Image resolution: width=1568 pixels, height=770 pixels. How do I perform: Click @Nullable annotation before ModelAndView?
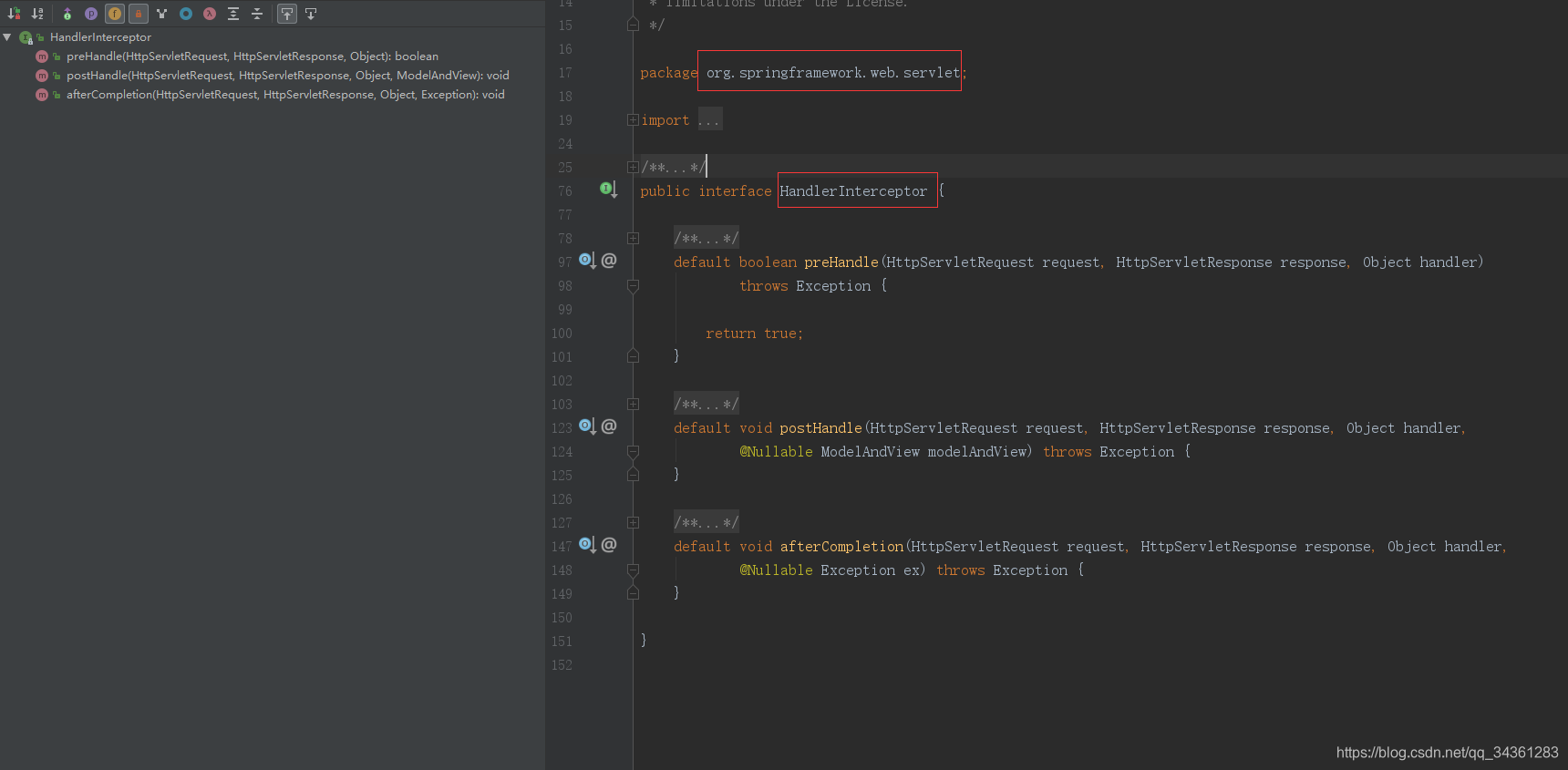[x=776, y=451]
